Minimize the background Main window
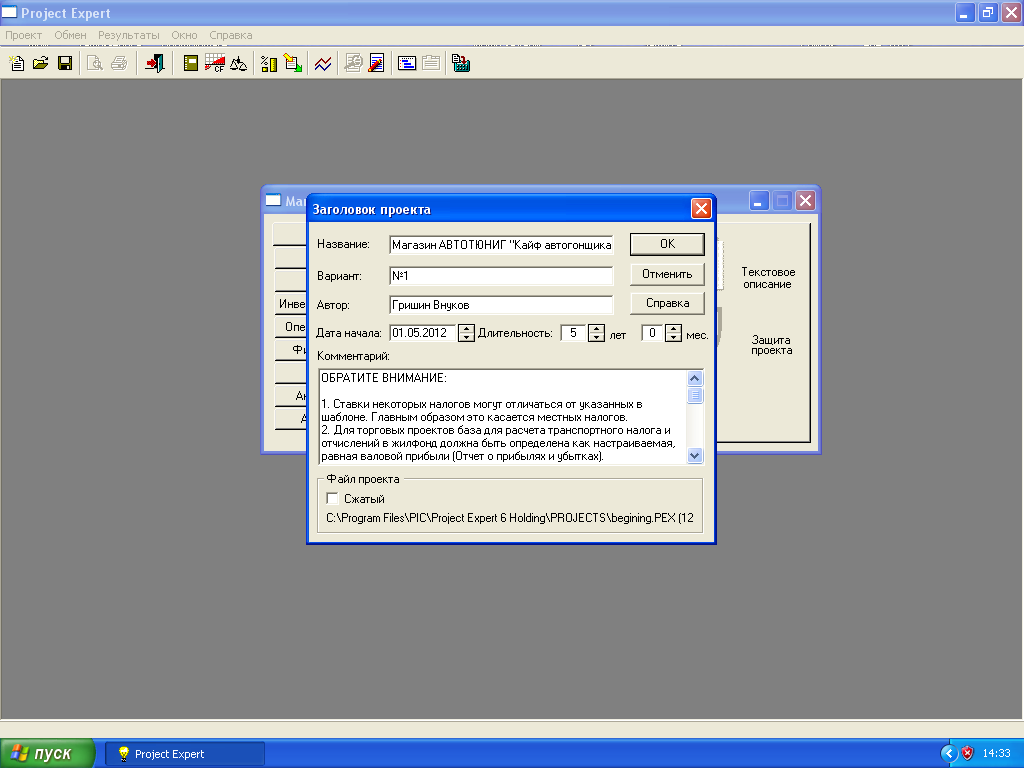Image resolution: width=1024 pixels, height=768 pixels. (x=758, y=200)
